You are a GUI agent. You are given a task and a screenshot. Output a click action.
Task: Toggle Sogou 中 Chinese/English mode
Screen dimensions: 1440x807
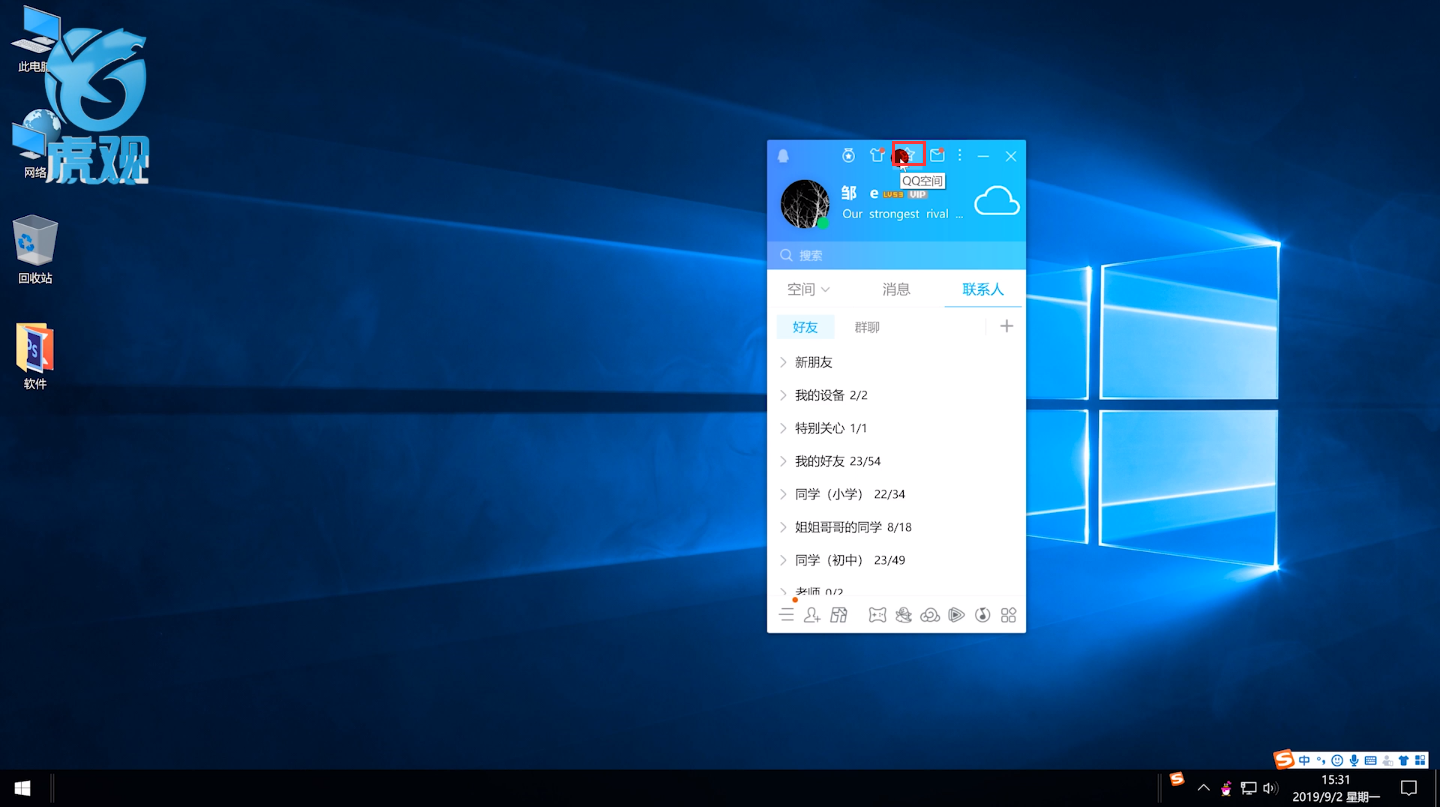pyautogui.click(x=1304, y=761)
